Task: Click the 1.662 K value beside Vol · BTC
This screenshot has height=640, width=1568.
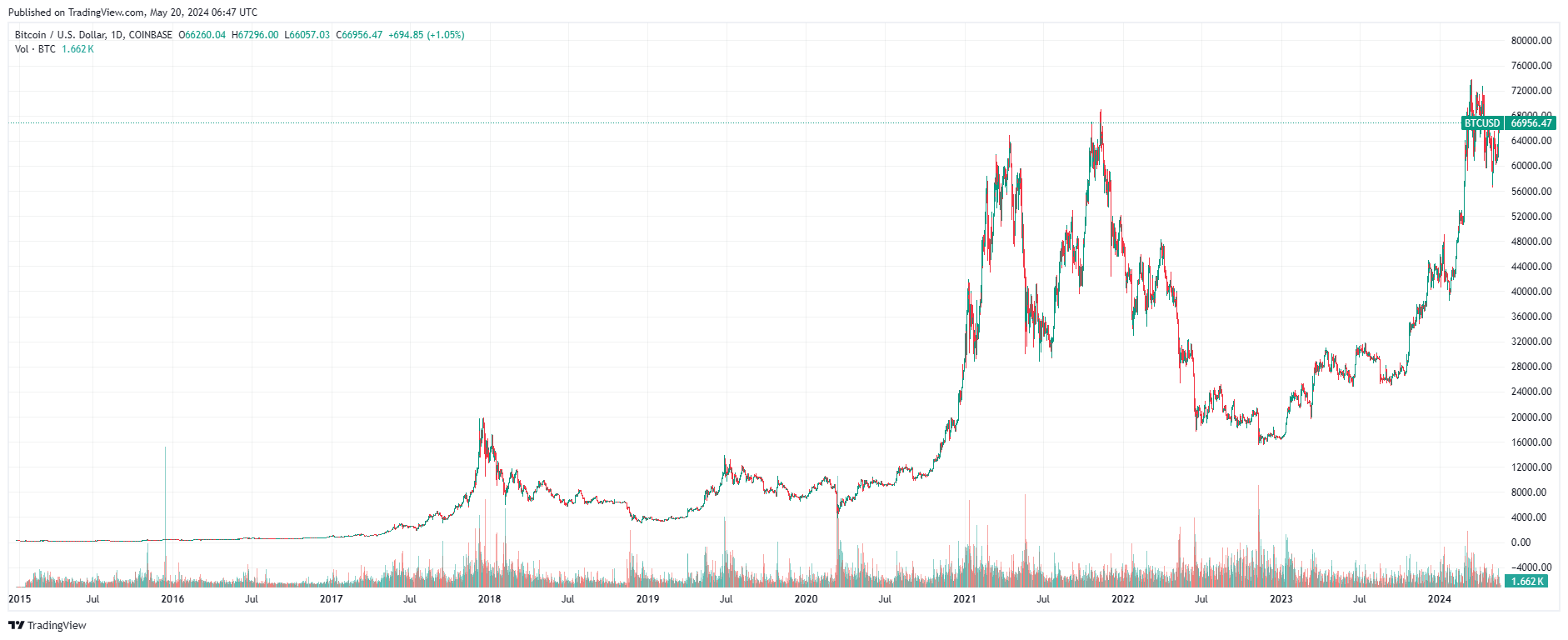Action: click(x=77, y=49)
